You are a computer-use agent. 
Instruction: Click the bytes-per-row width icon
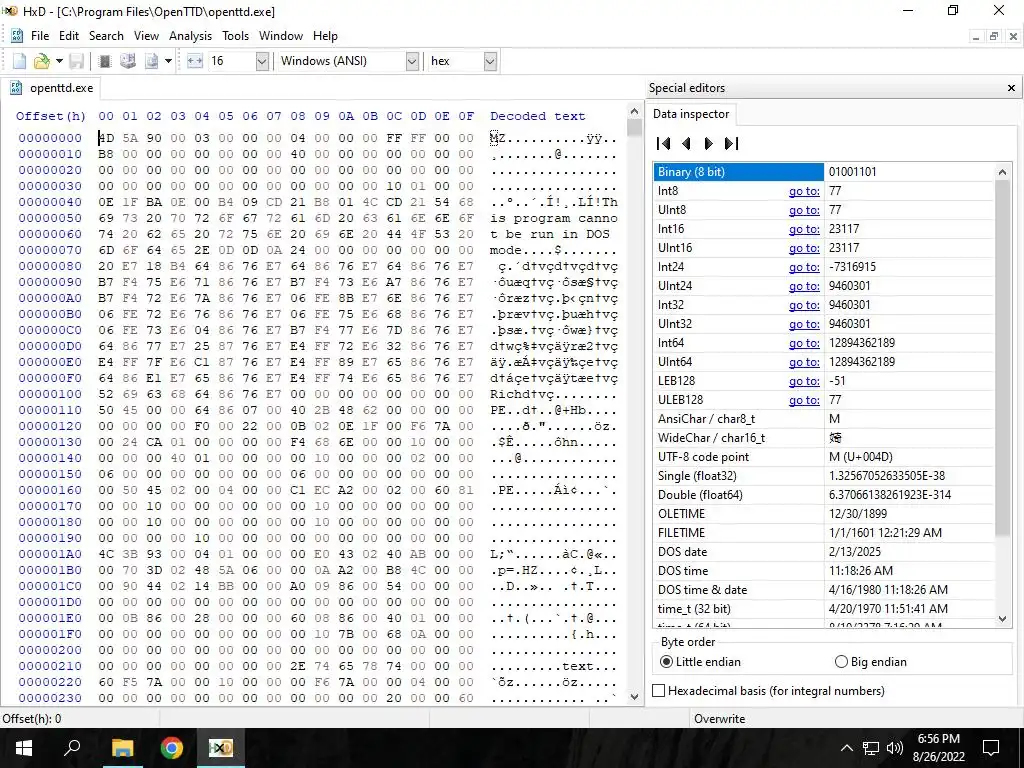[195, 61]
